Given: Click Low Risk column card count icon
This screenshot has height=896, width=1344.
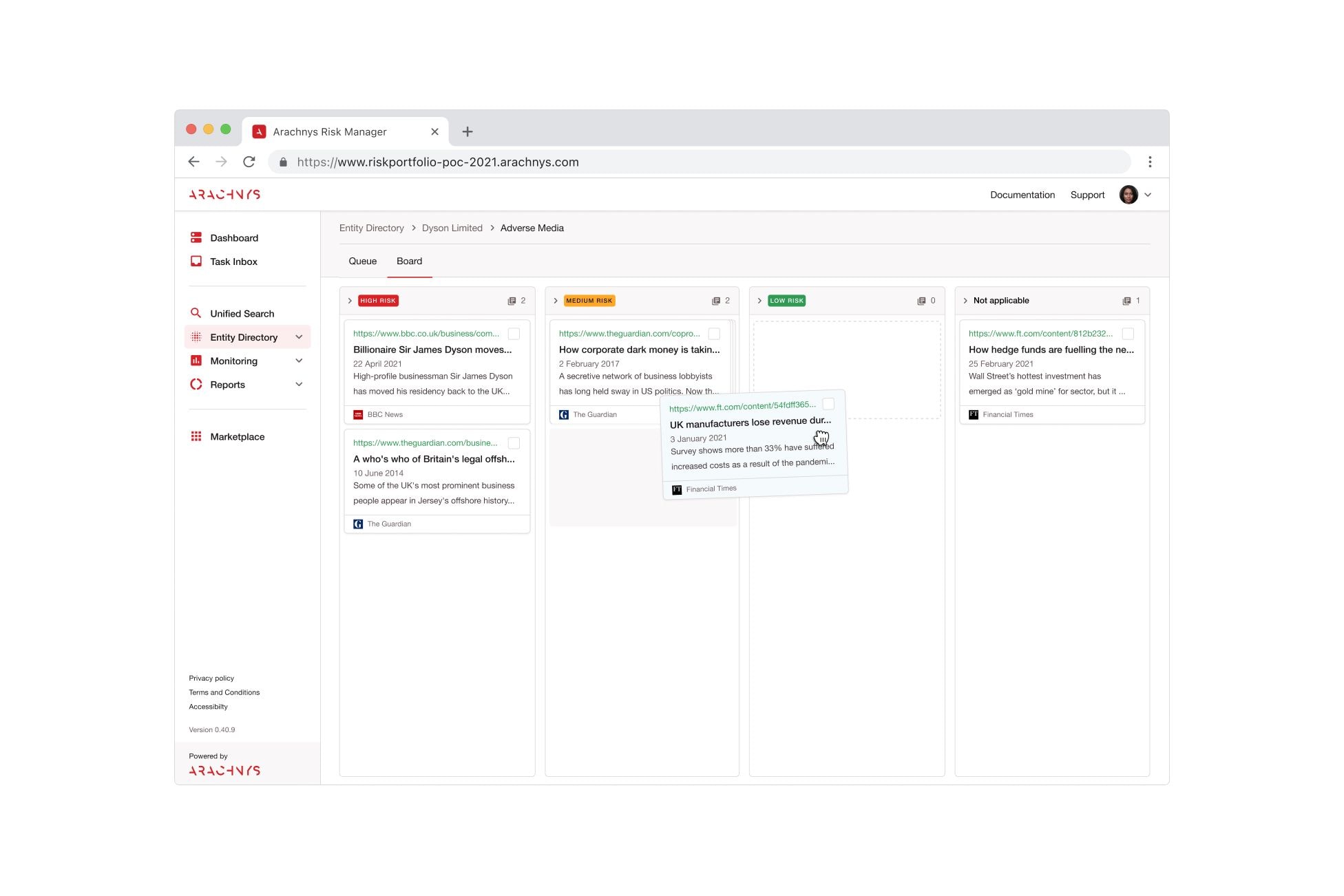Looking at the screenshot, I should (x=921, y=301).
